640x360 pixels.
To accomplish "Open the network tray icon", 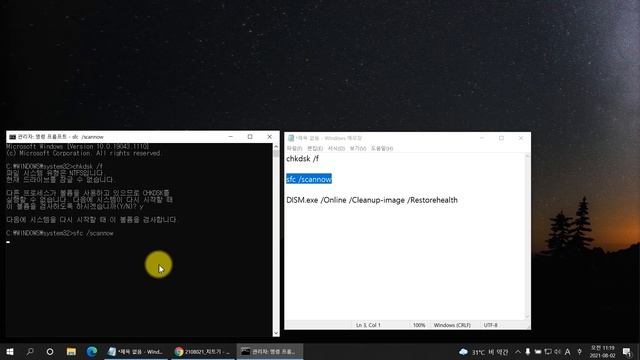I will (x=548, y=351).
